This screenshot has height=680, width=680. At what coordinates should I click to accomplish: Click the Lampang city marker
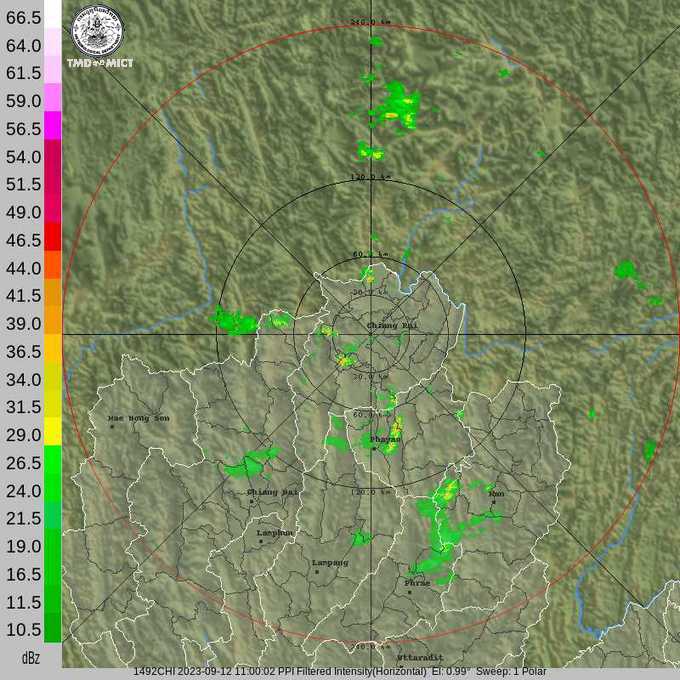316,571
